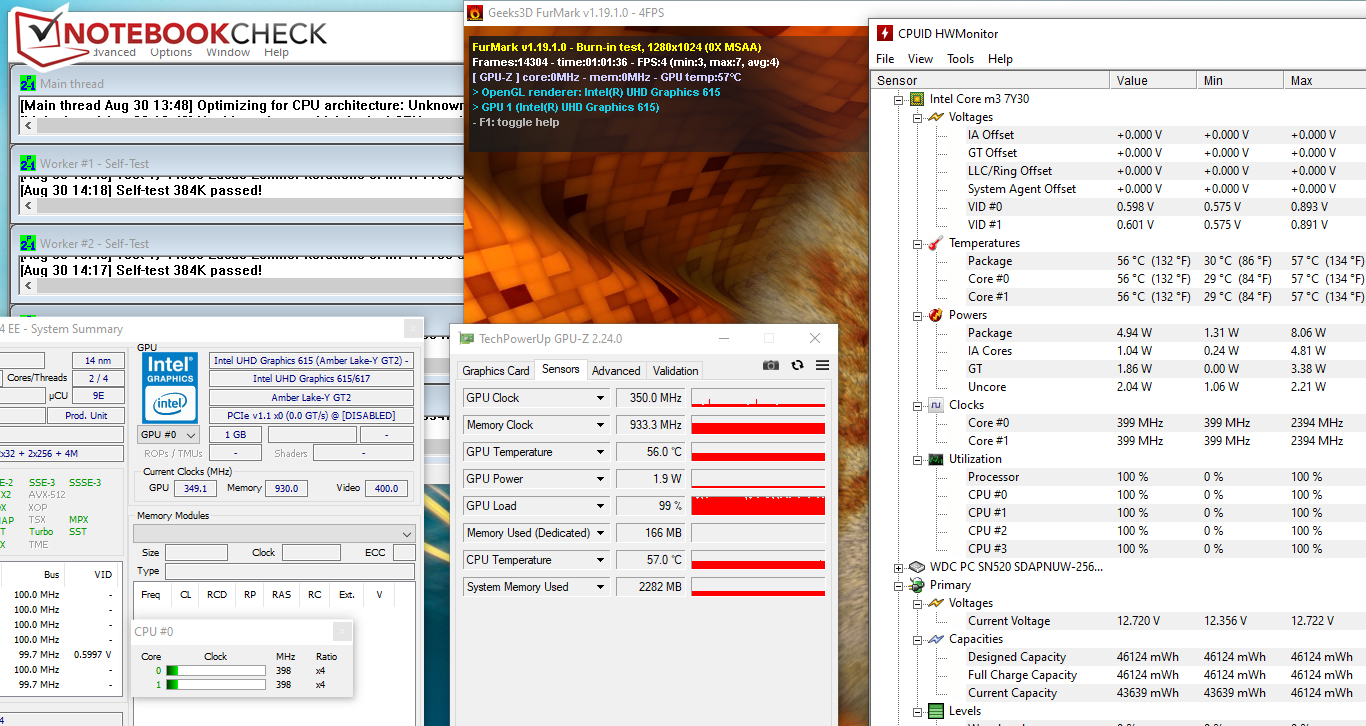Image resolution: width=1366 pixels, height=726 pixels.
Task: Switch to the Advanced tab in GPU-Z
Action: pos(616,370)
